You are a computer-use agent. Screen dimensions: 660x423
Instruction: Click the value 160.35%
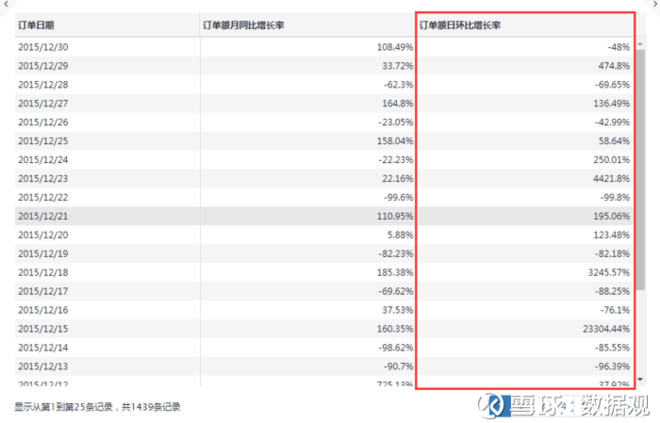tap(395, 329)
